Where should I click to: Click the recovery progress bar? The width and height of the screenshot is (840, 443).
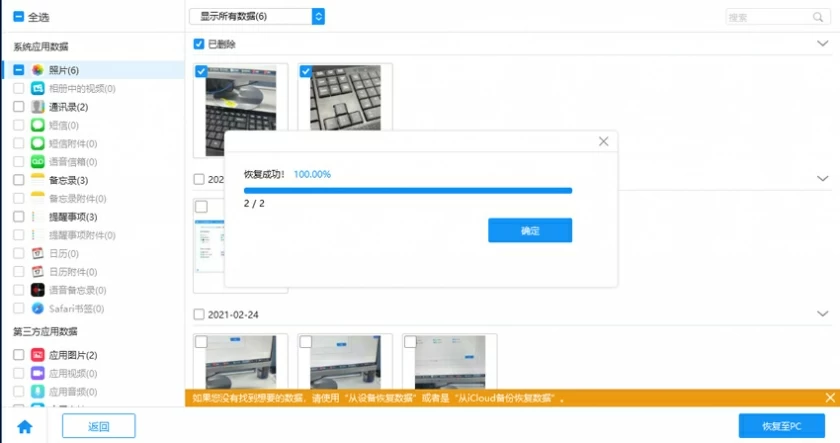click(408, 190)
